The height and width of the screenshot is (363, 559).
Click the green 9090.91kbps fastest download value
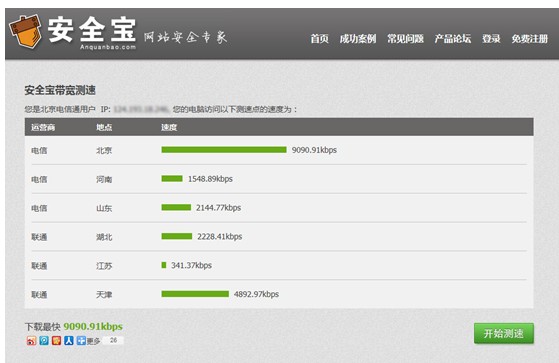[x=93, y=326]
